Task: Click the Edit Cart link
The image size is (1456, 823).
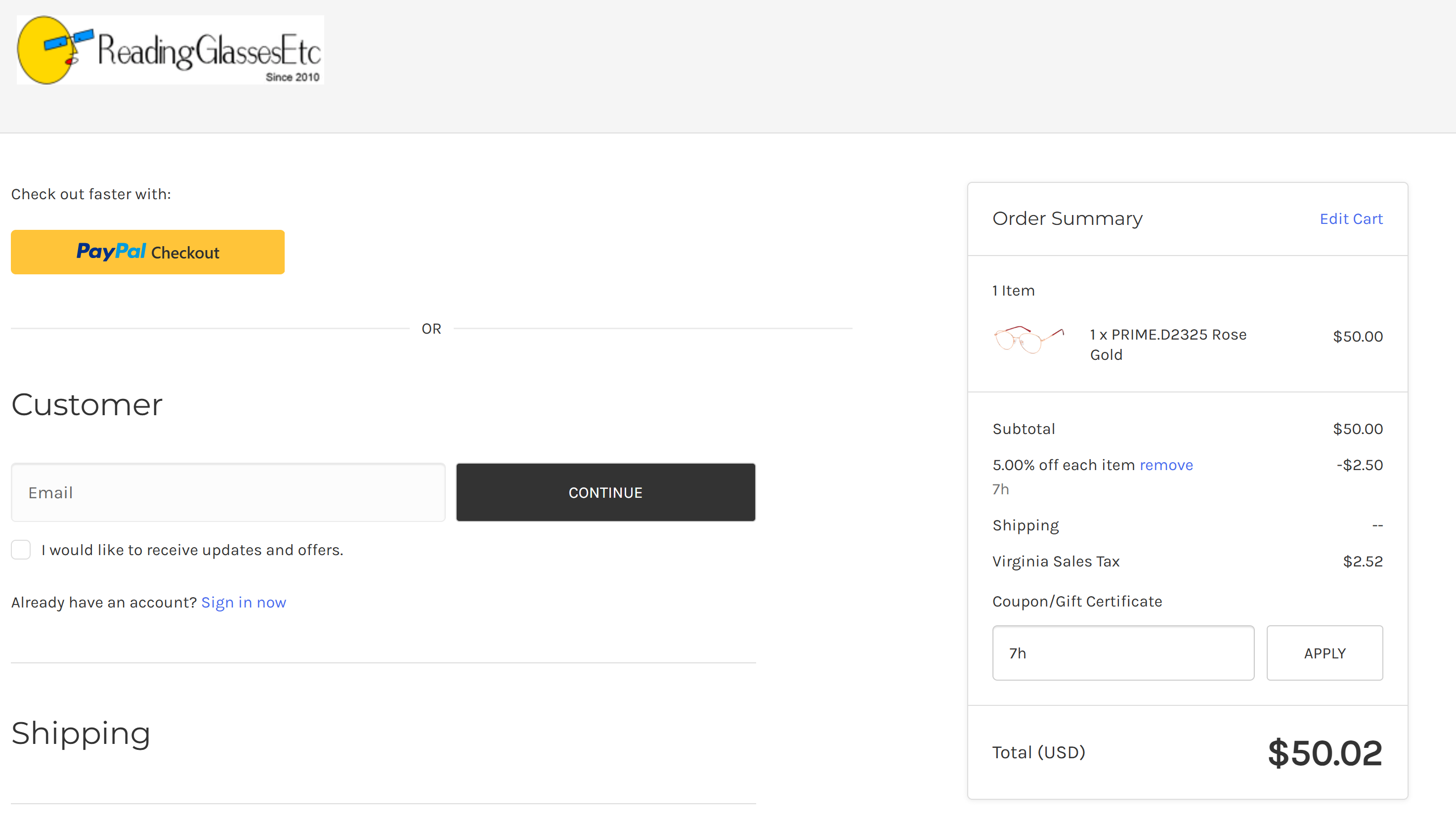Action: [x=1350, y=219]
